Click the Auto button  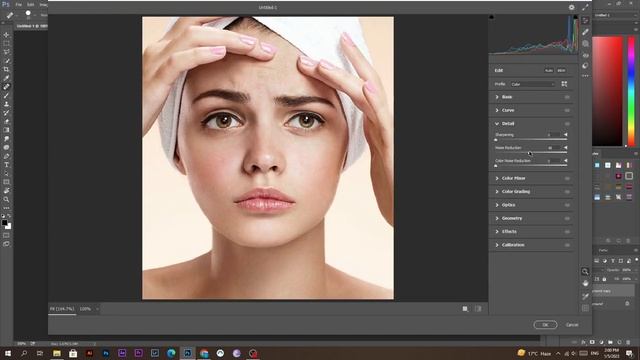(x=549, y=71)
